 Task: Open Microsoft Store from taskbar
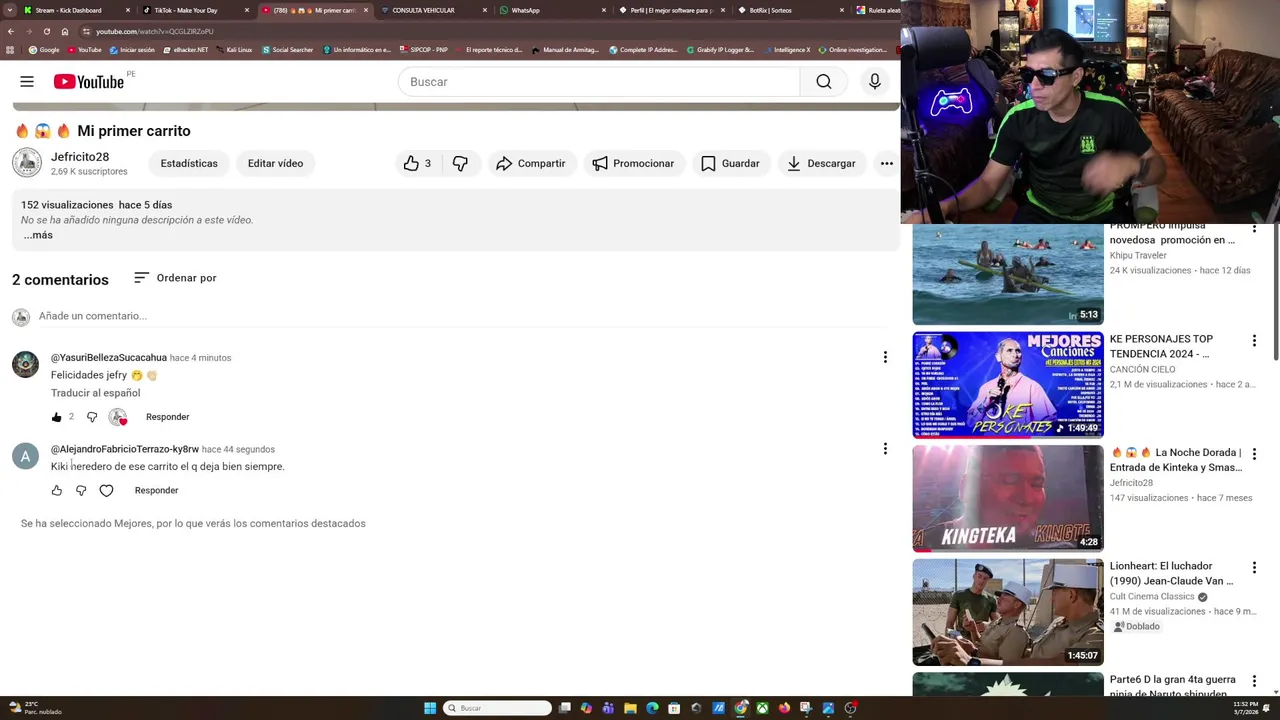[x=674, y=708]
